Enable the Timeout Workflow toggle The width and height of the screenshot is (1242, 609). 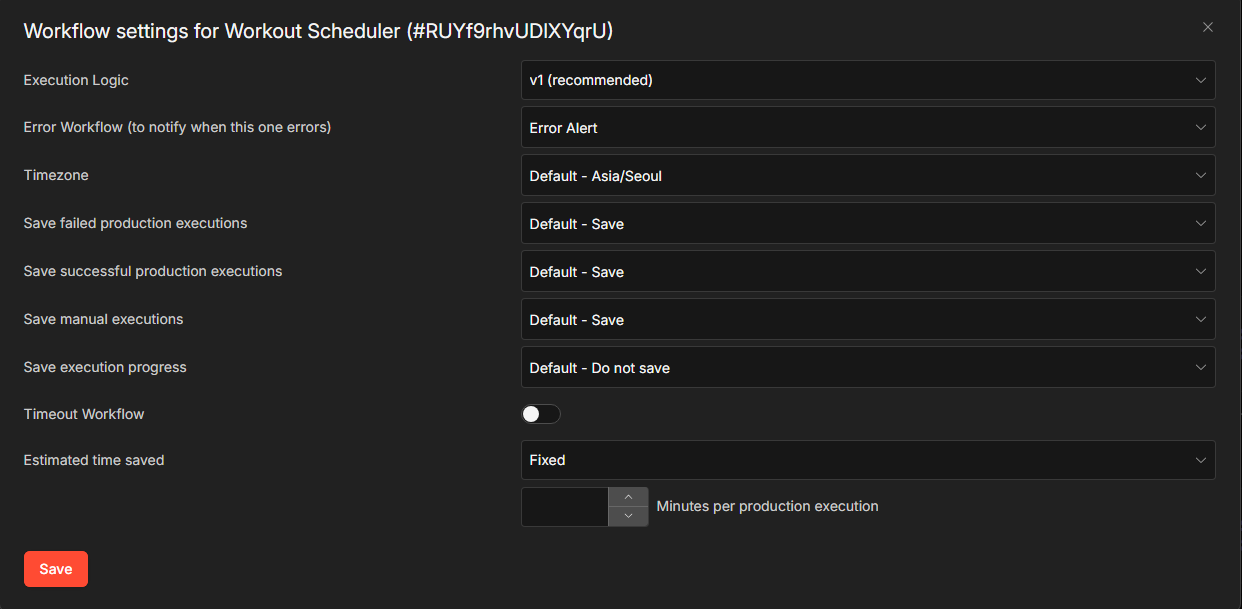541,414
